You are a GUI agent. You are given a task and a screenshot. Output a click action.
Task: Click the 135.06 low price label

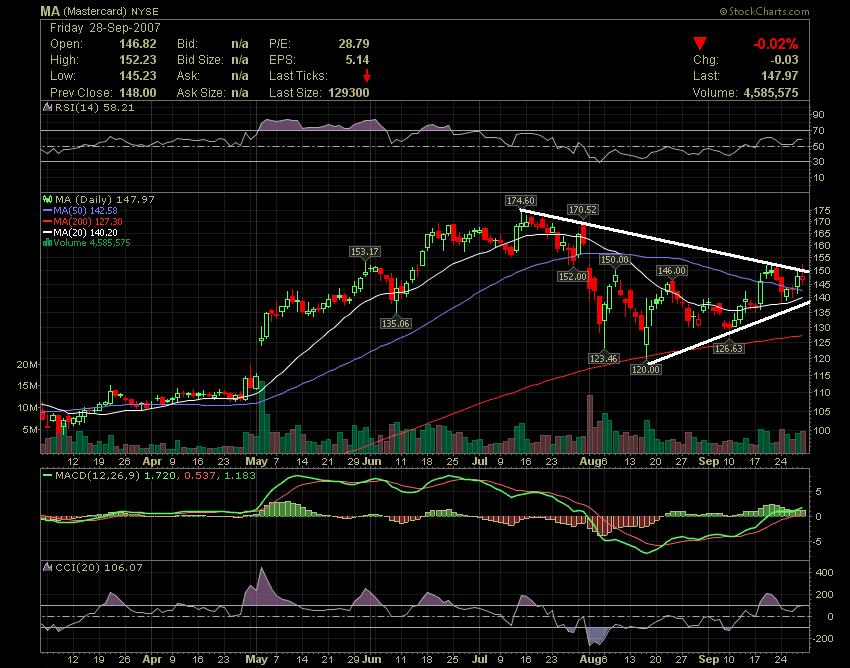396,323
